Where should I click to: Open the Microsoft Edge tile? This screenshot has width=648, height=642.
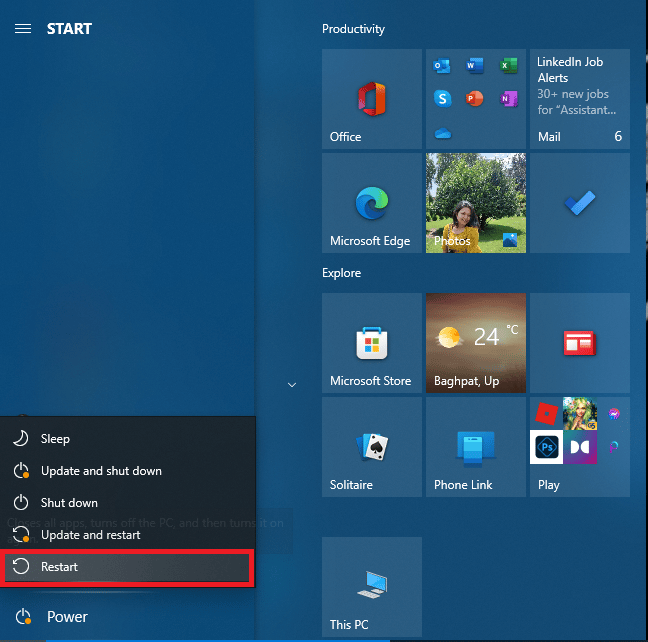(x=372, y=203)
